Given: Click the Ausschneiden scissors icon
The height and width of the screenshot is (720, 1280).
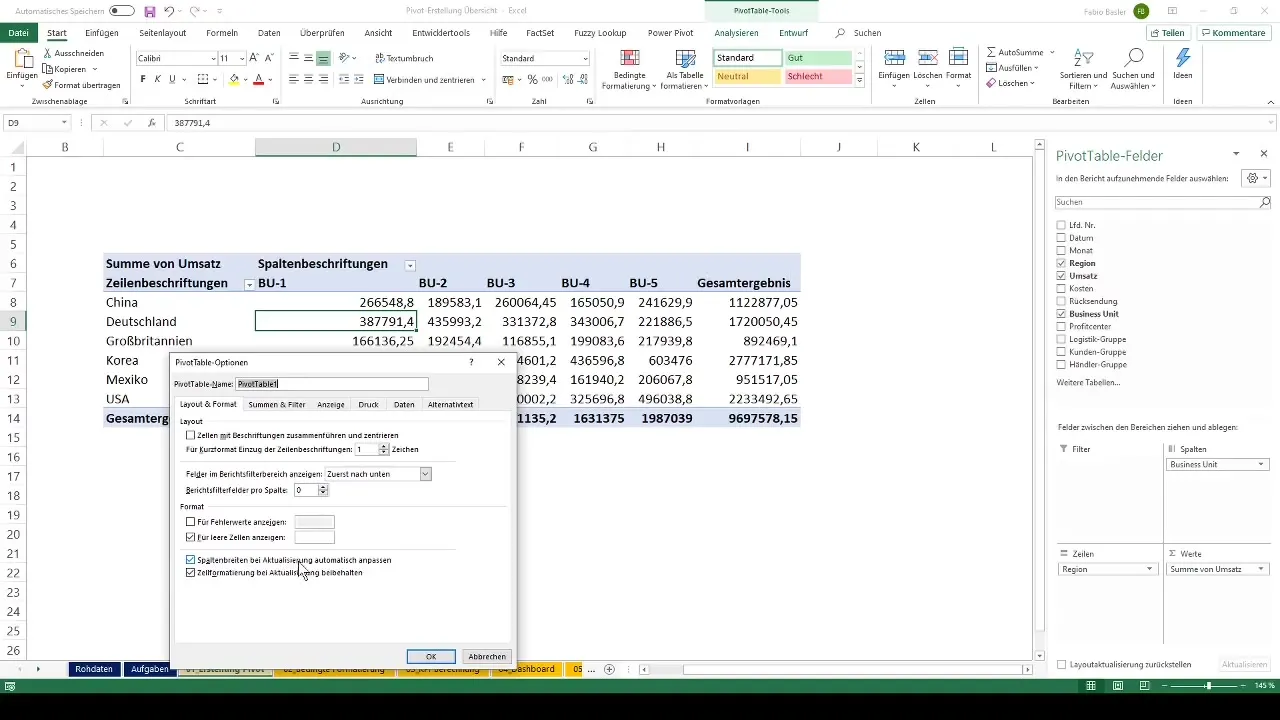Looking at the screenshot, I should [x=48, y=52].
